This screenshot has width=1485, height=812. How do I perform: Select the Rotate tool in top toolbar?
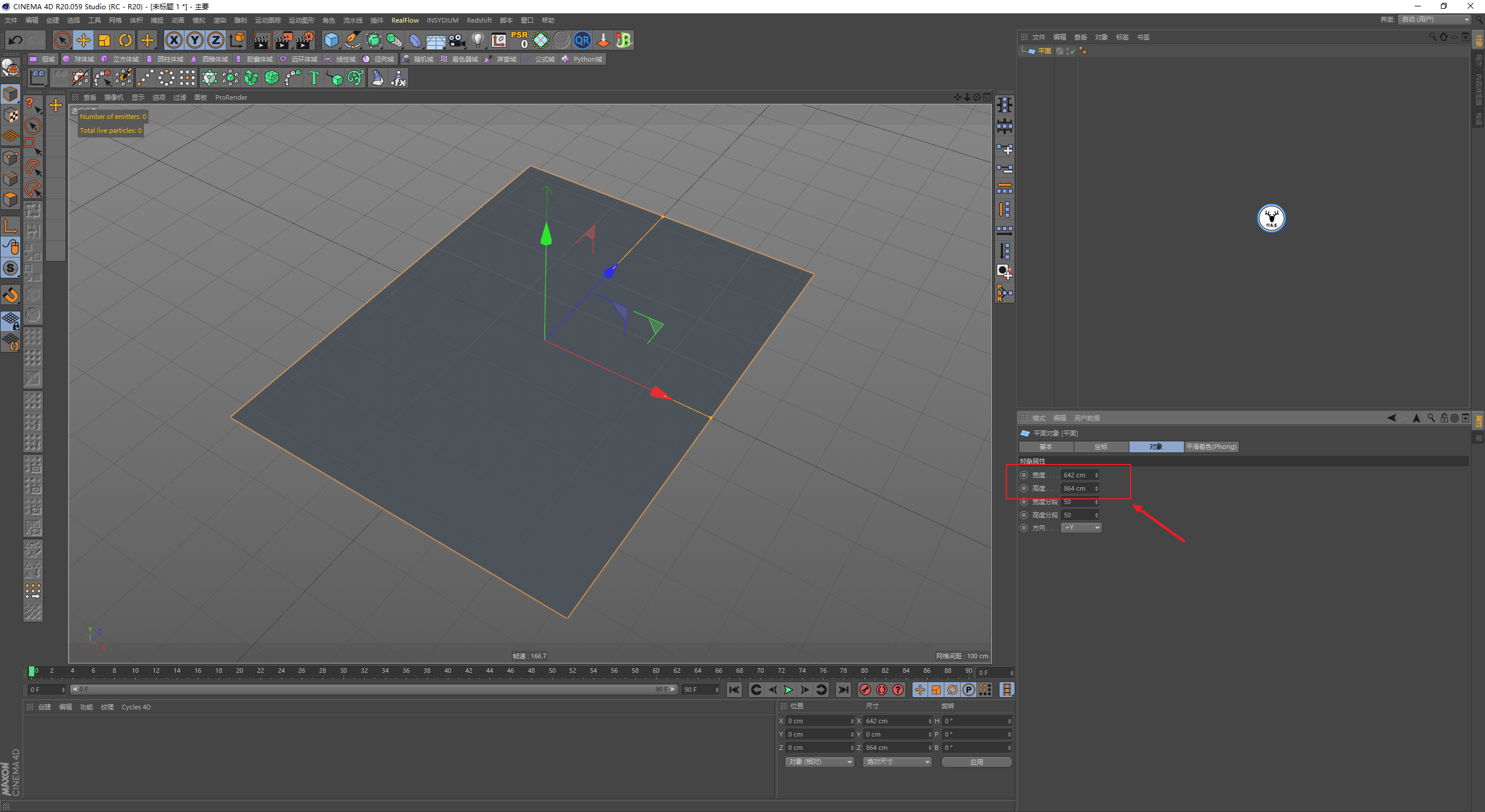tap(125, 40)
